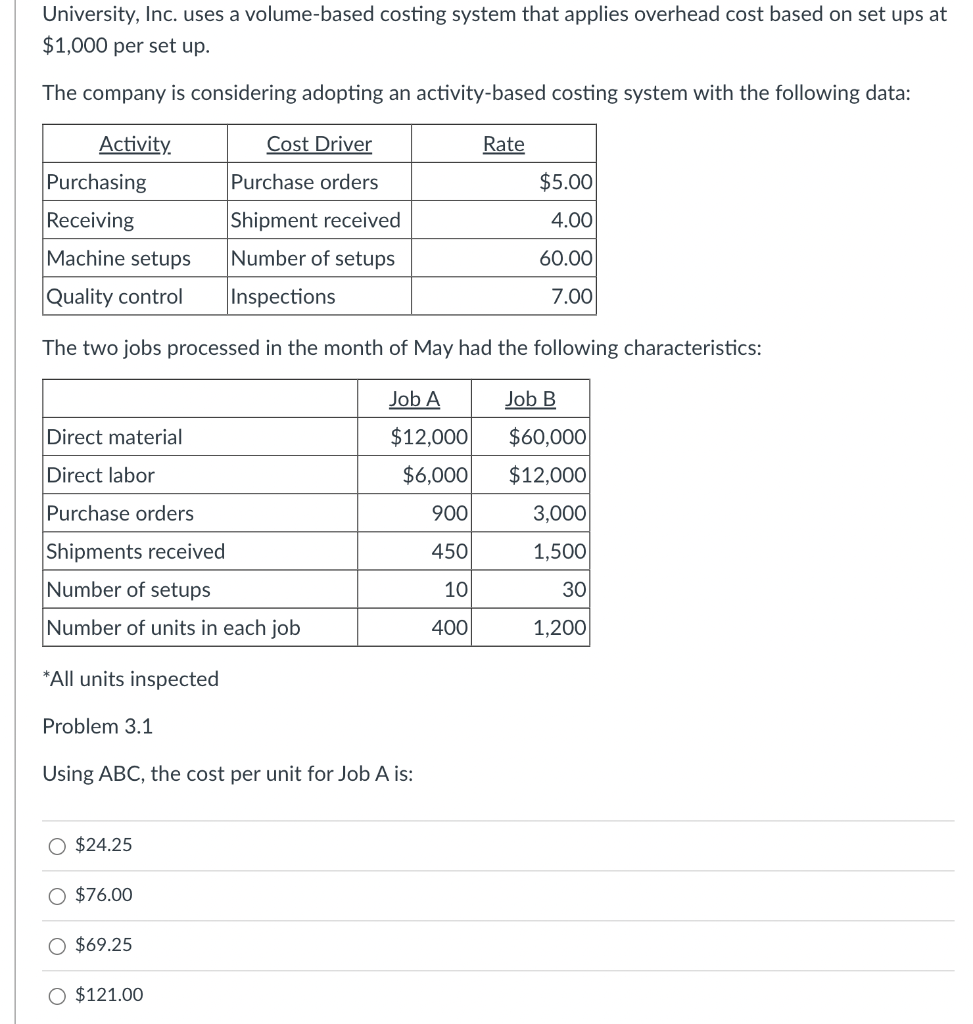Select the $24.25 answer option
Image resolution: width=973 pixels, height=1024 pixels.
click(x=57, y=845)
